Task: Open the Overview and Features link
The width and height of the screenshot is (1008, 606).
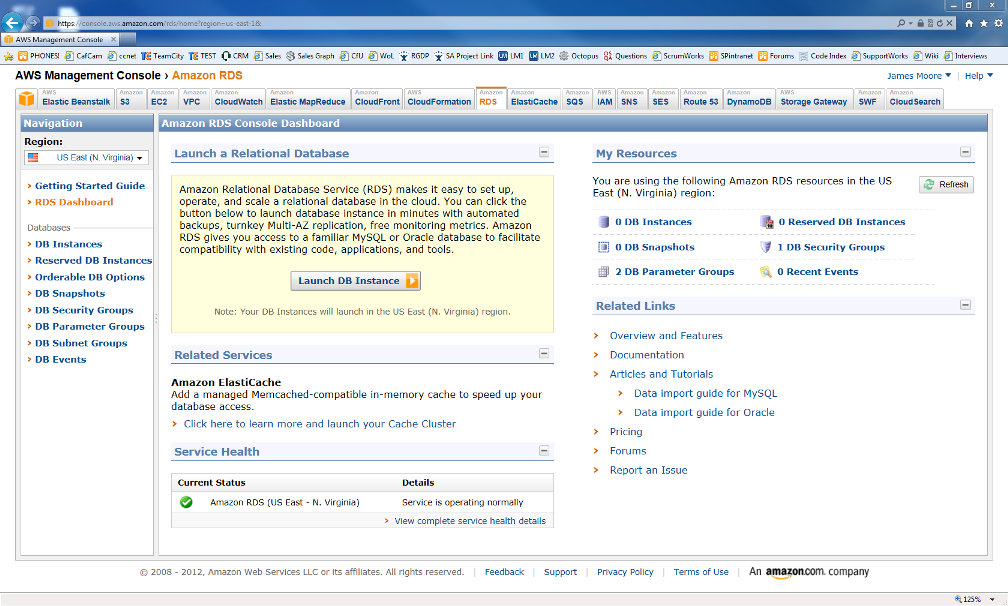Action: point(666,335)
